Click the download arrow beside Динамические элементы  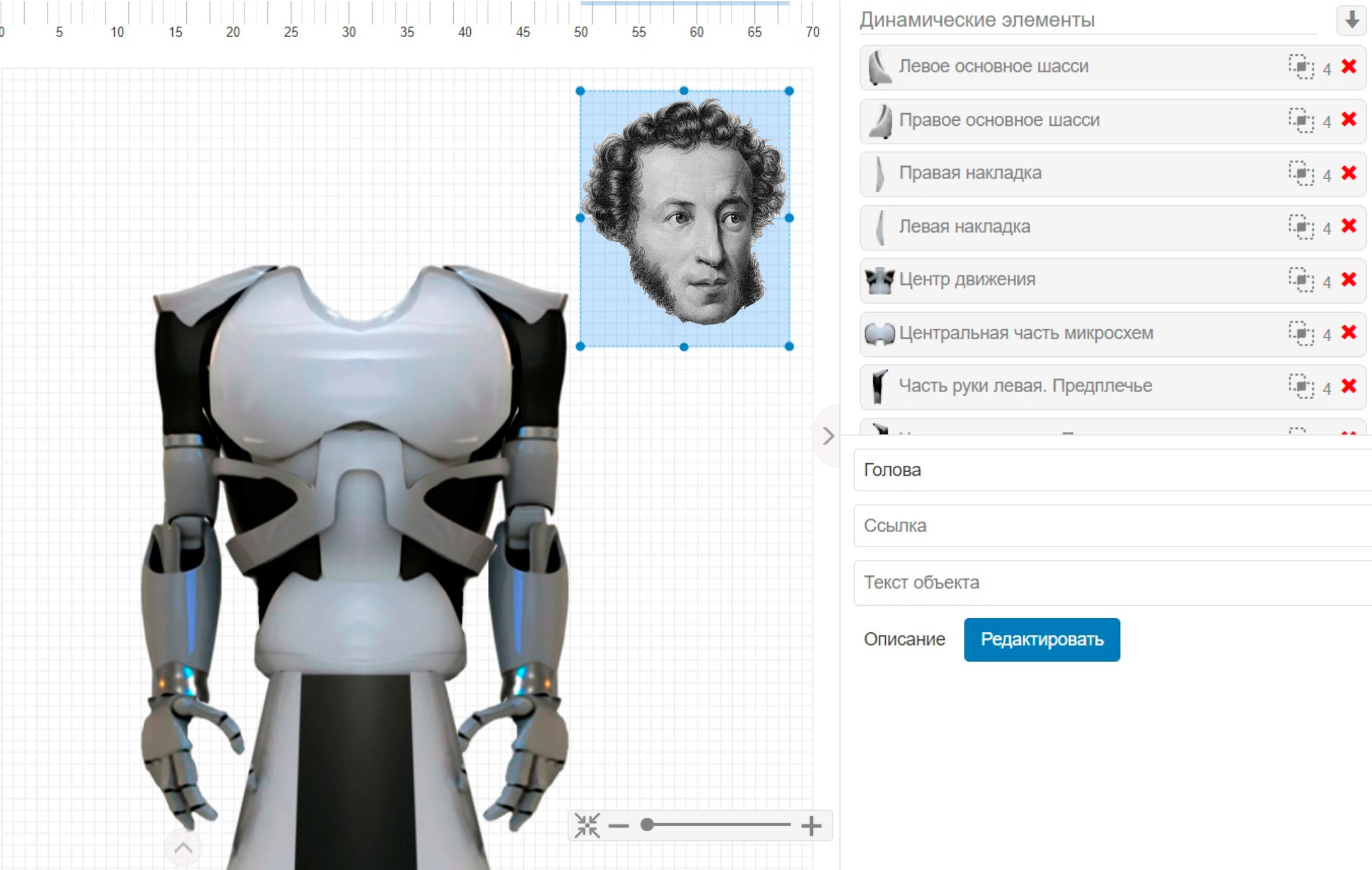1352,20
